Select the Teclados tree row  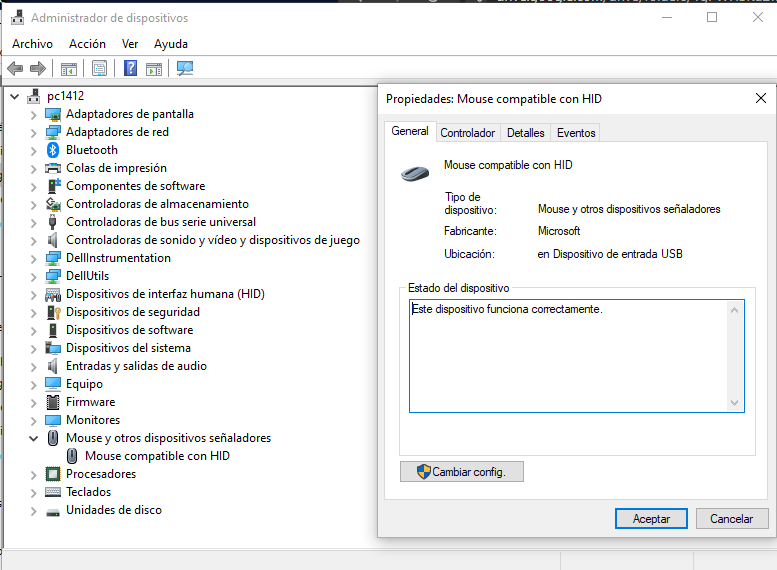point(89,492)
